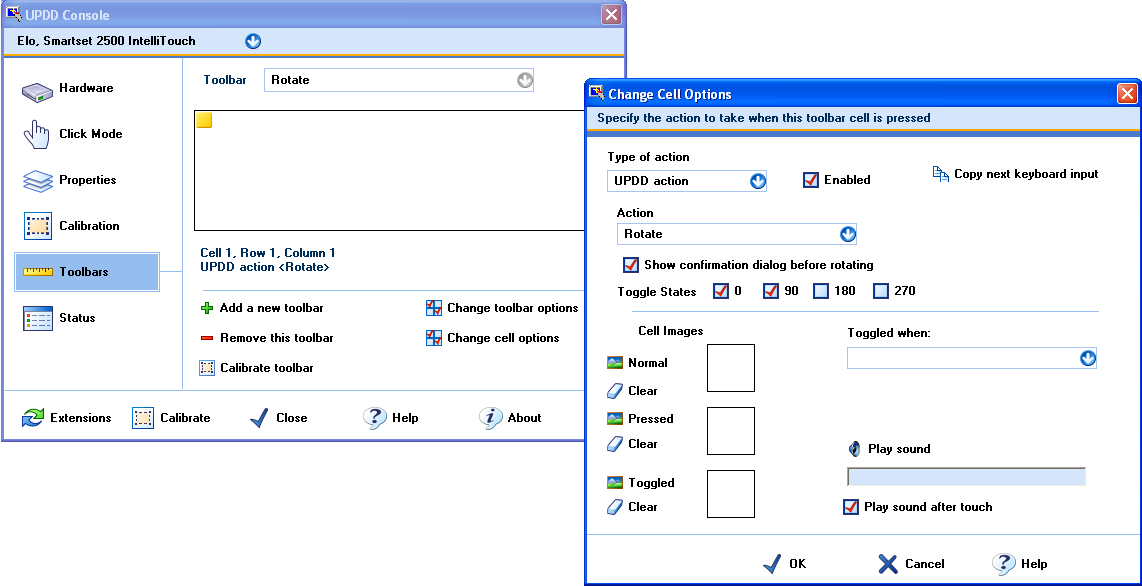
Task: Click the Pressed cell image picture icon
Action: (615, 419)
